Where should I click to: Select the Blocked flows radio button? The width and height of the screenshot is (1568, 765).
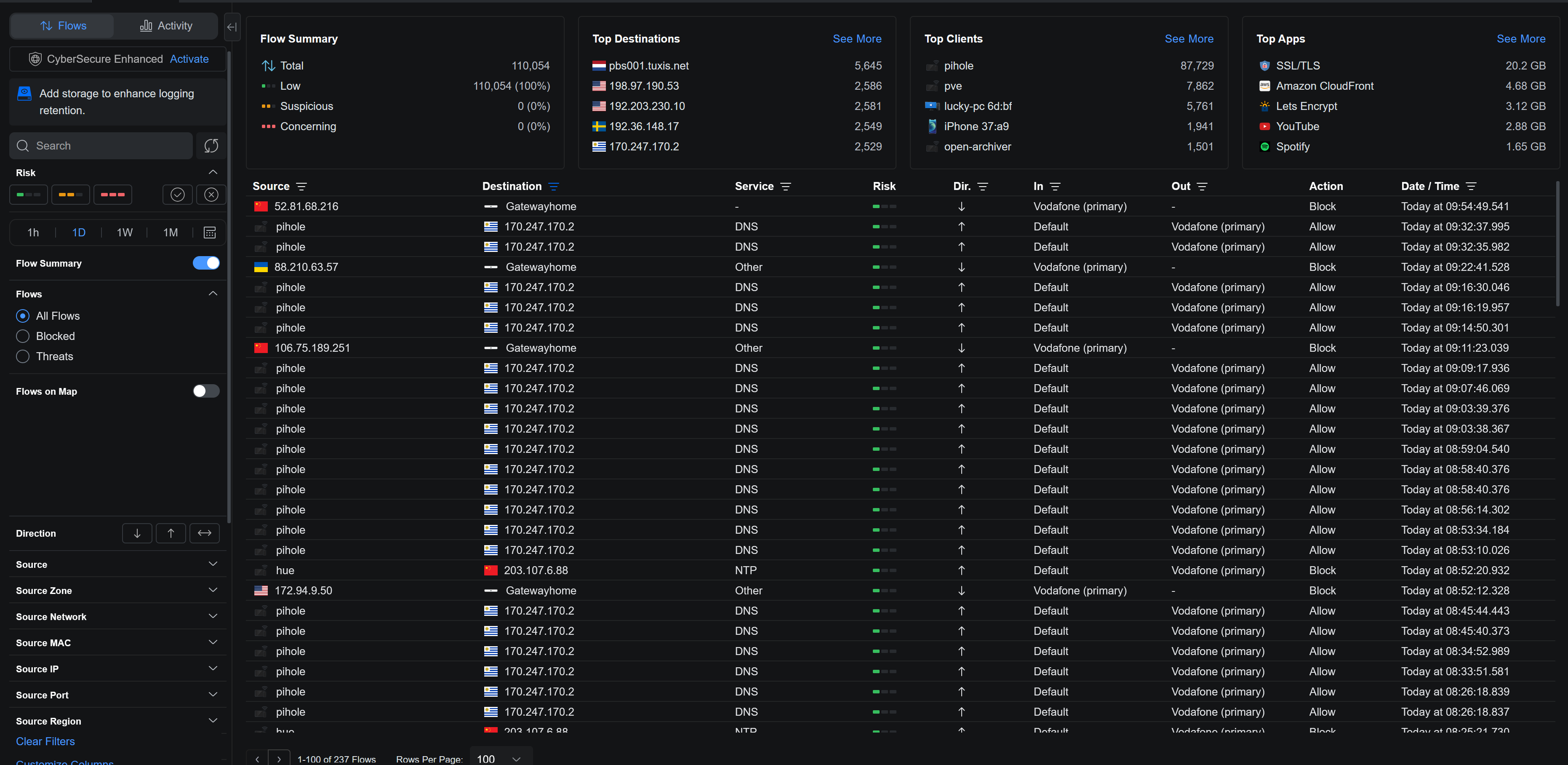point(22,336)
